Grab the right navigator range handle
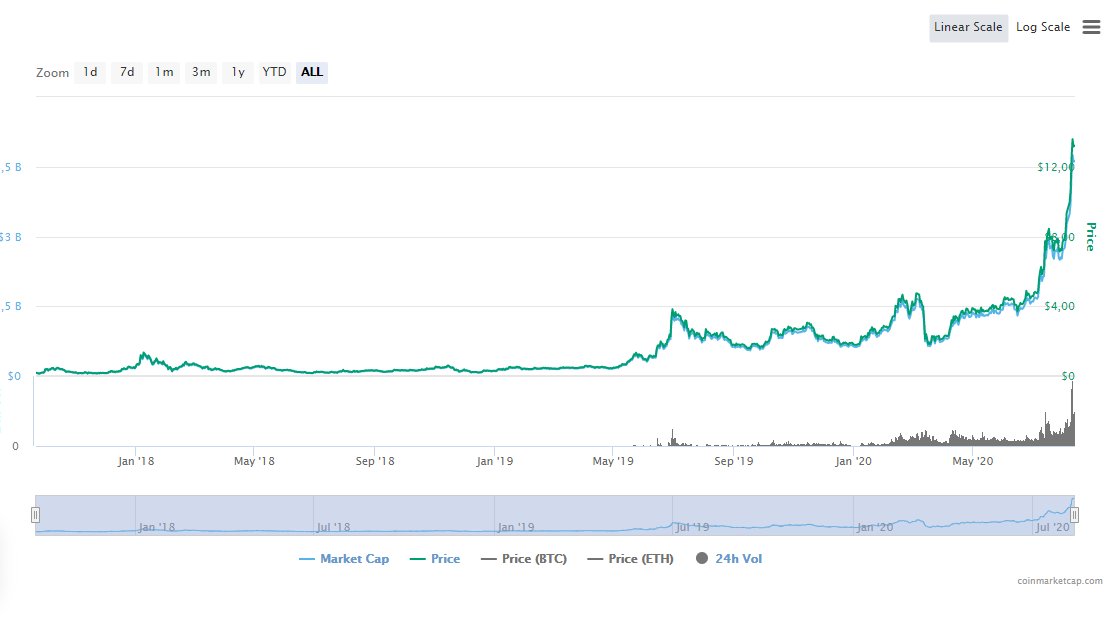Screen dimensions: 1116x628 click(1075, 515)
